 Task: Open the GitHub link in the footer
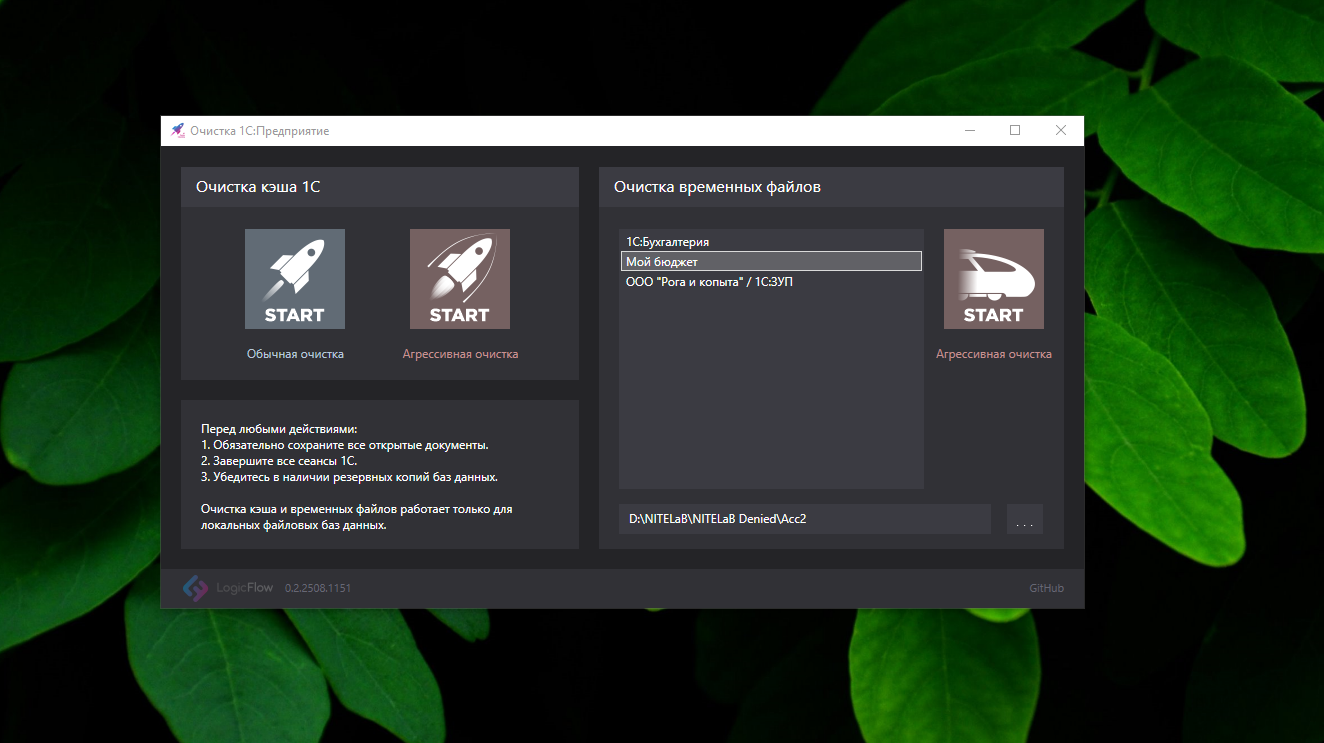tap(1046, 588)
